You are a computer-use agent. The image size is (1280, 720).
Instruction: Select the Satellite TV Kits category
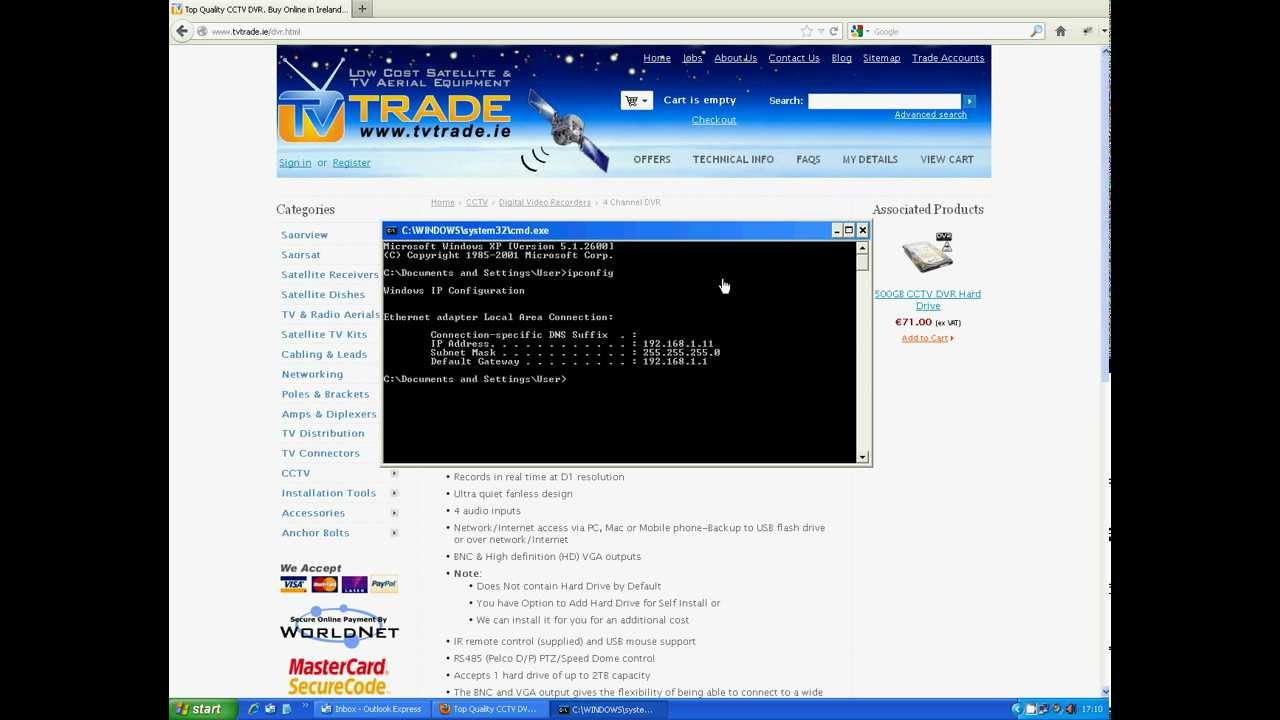point(324,334)
